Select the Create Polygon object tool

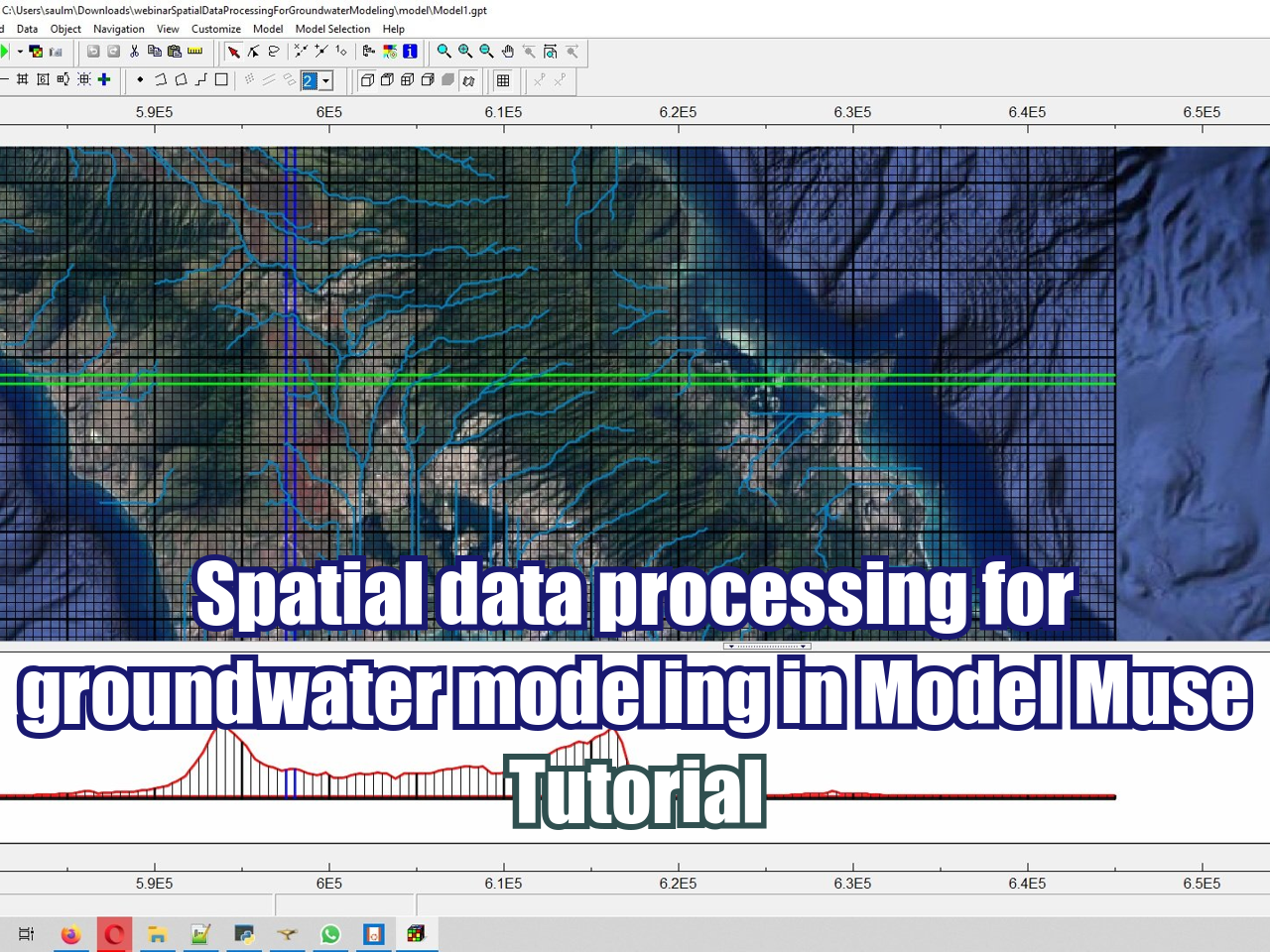tap(180, 80)
